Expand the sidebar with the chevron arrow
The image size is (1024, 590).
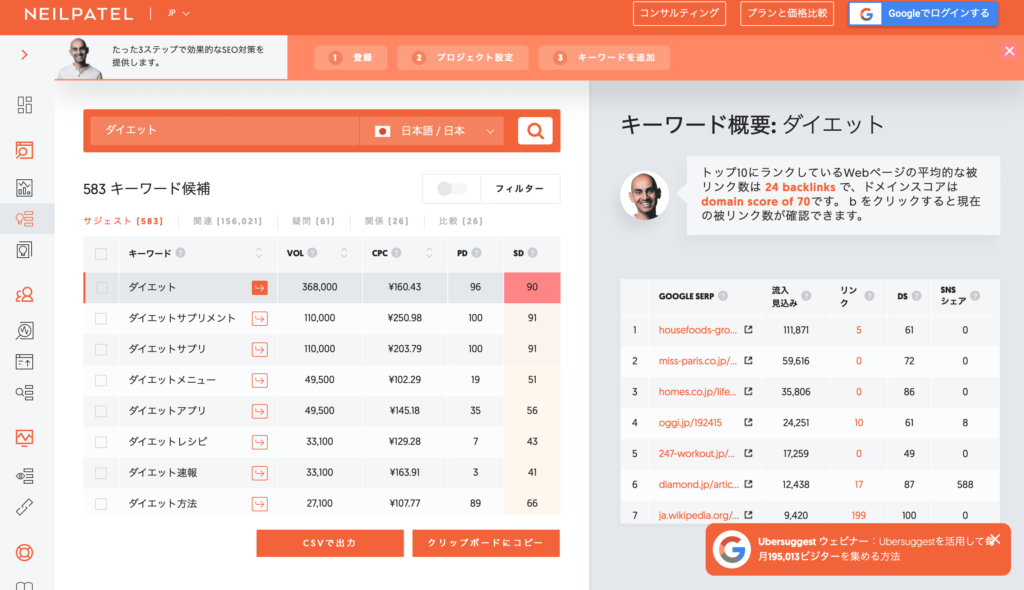click(25, 55)
